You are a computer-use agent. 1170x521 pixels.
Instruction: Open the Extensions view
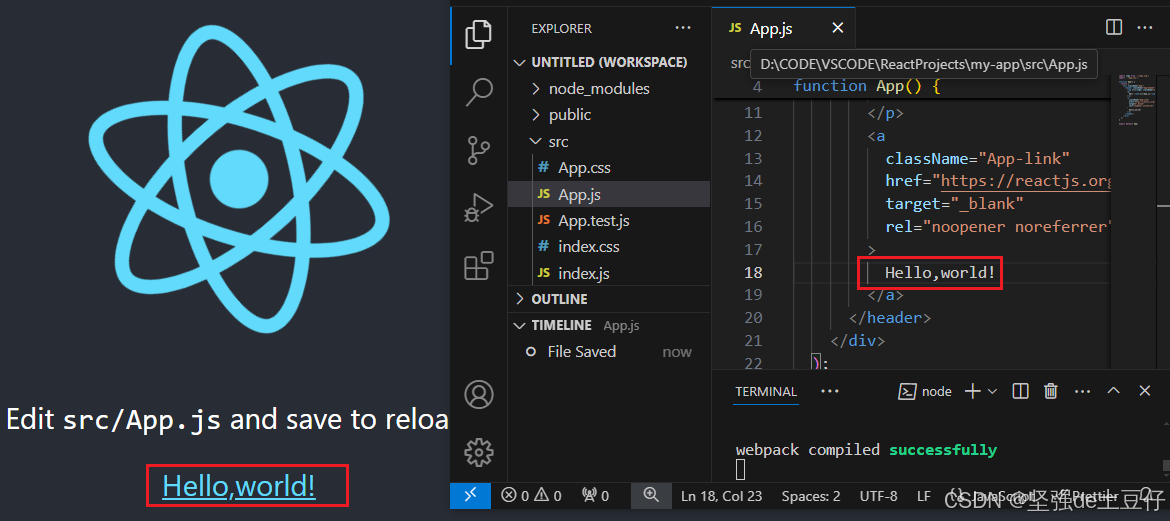tap(478, 266)
